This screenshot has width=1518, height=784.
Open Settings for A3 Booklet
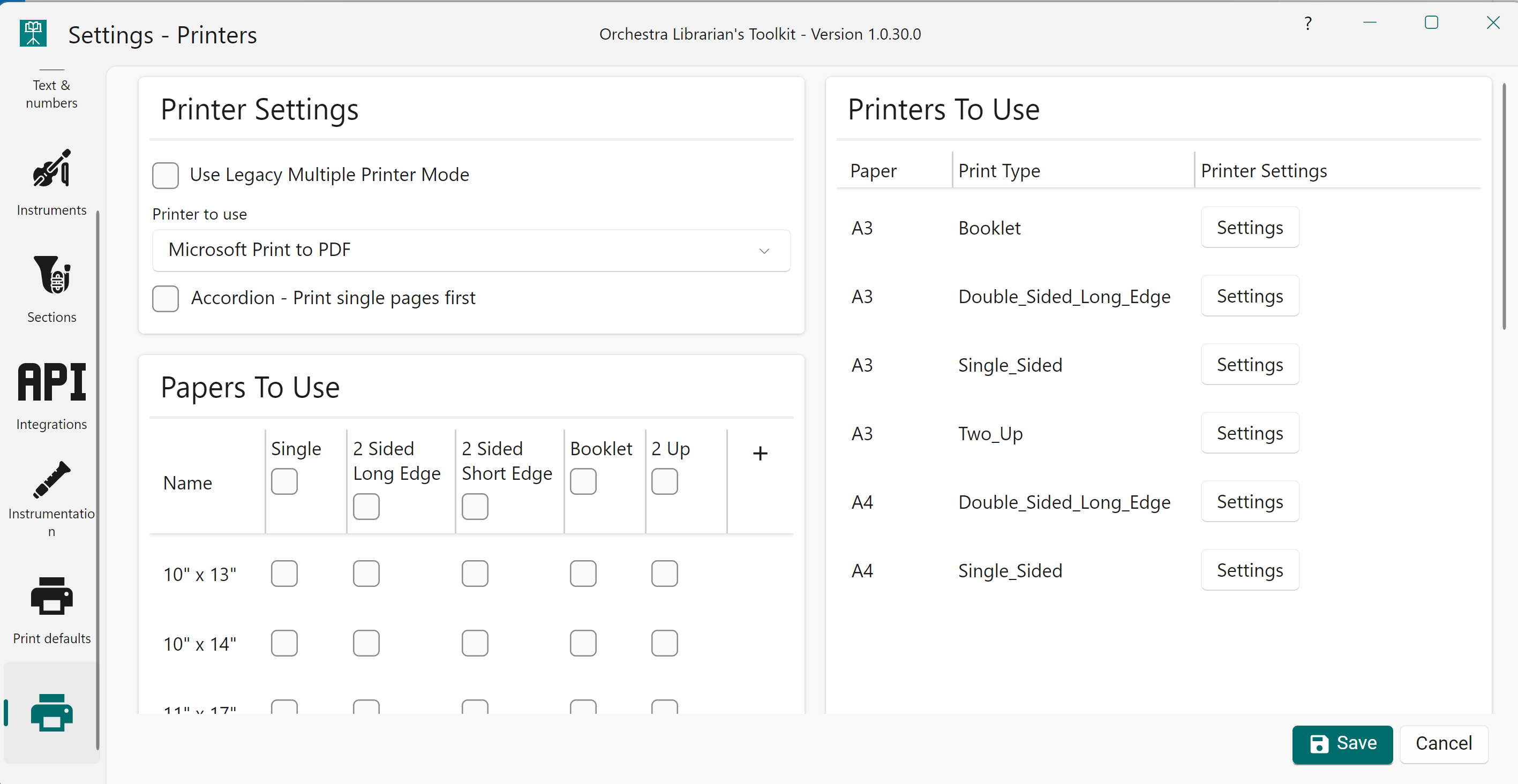(1250, 228)
